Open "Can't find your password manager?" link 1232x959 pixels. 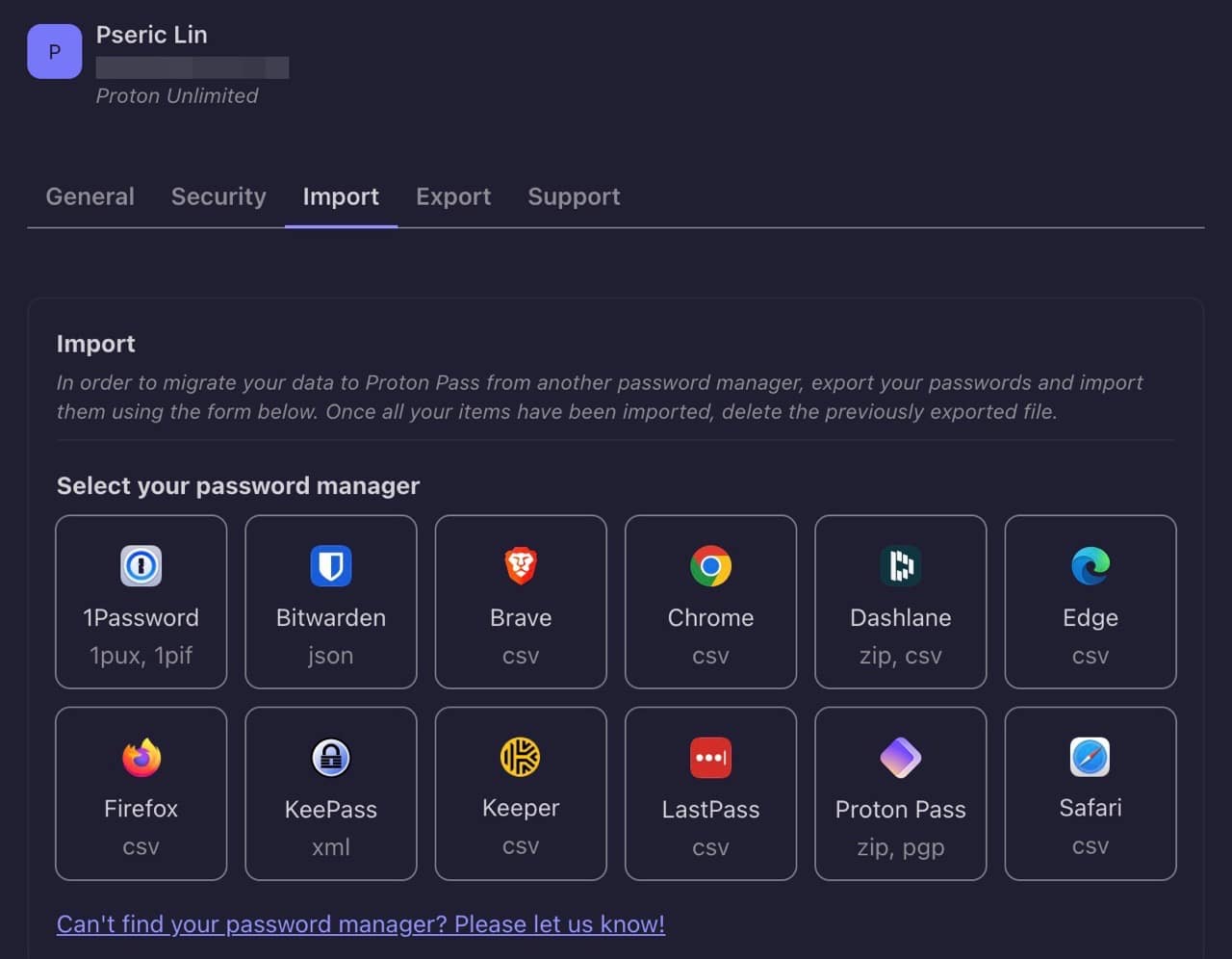pyautogui.click(x=360, y=924)
